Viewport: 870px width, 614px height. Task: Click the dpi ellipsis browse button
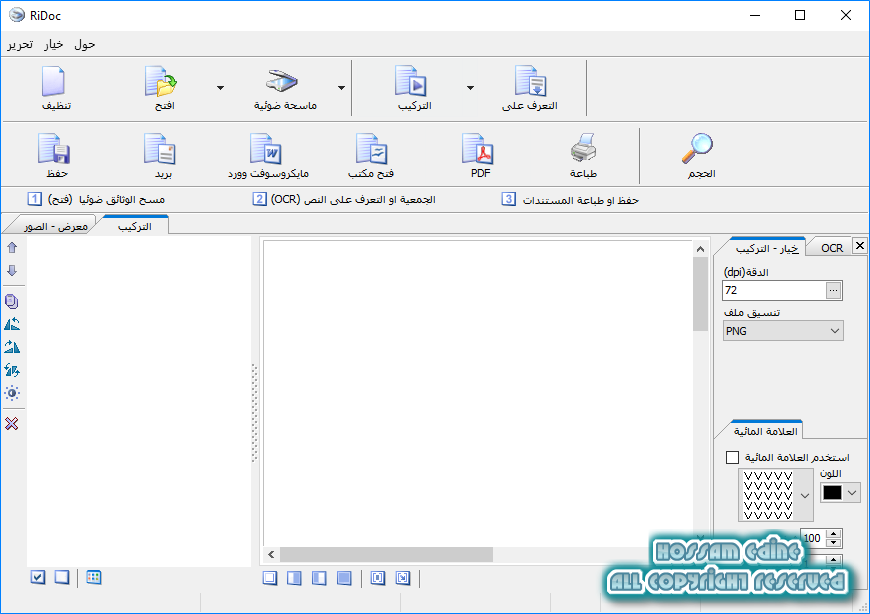833,291
